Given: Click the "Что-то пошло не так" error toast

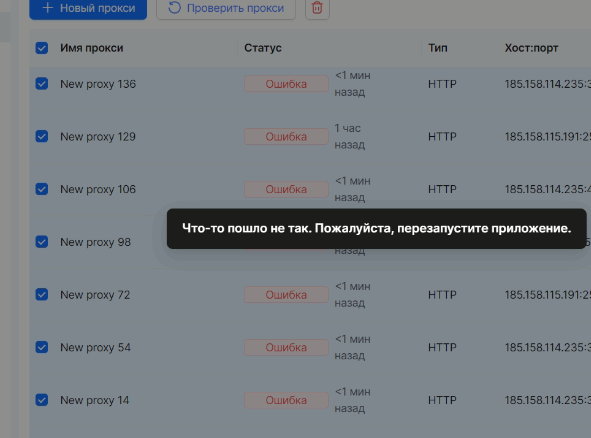Looking at the screenshot, I should pos(377,228).
